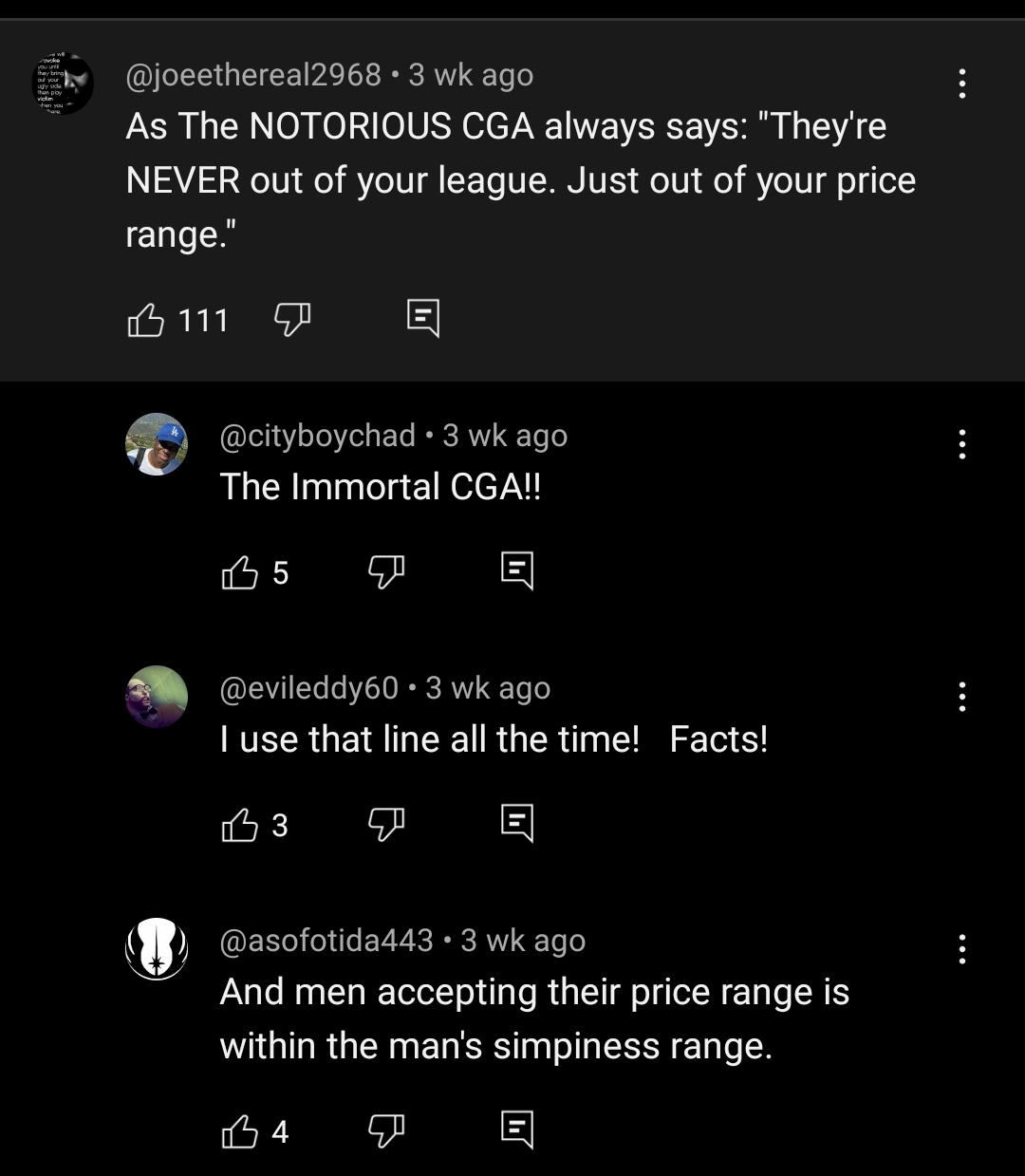This screenshot has height=1176, width=1025.
Task: Like the @asofotida443 reply
Action: 239,1131
